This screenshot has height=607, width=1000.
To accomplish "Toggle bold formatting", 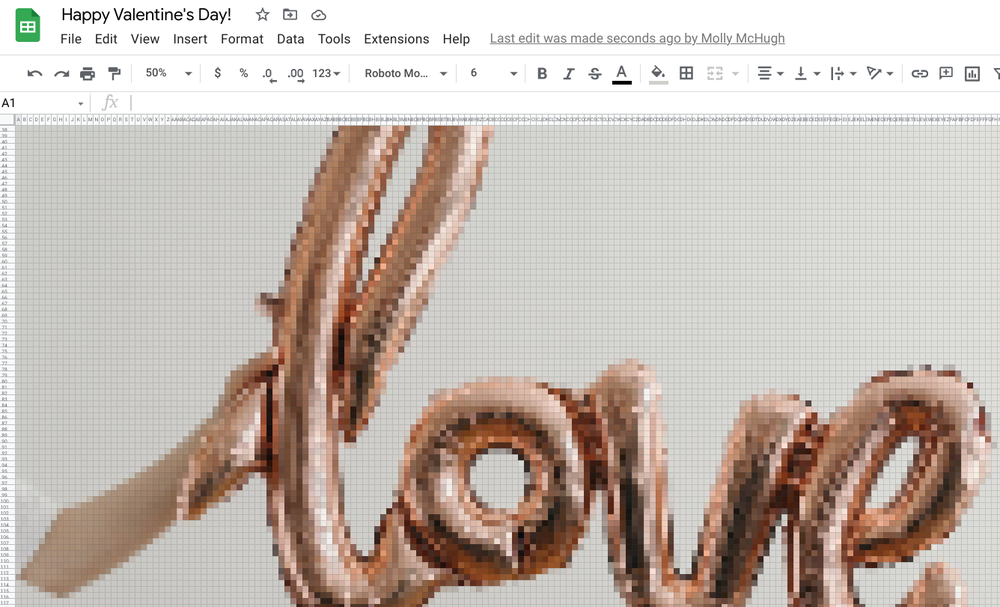I will point(542,74).
